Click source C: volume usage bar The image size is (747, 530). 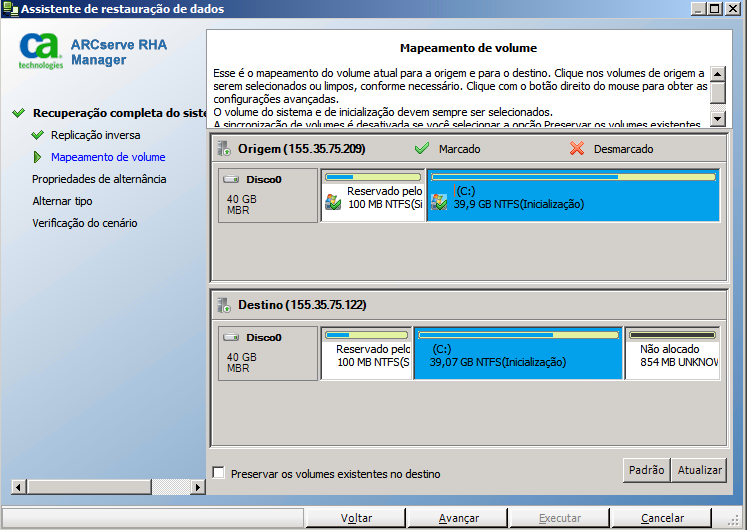tap(573, 177)
